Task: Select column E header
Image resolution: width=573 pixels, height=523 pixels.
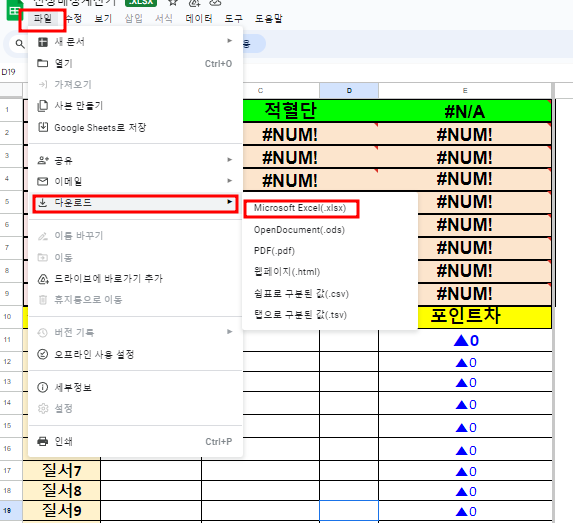Action: [x=465, y=91]
